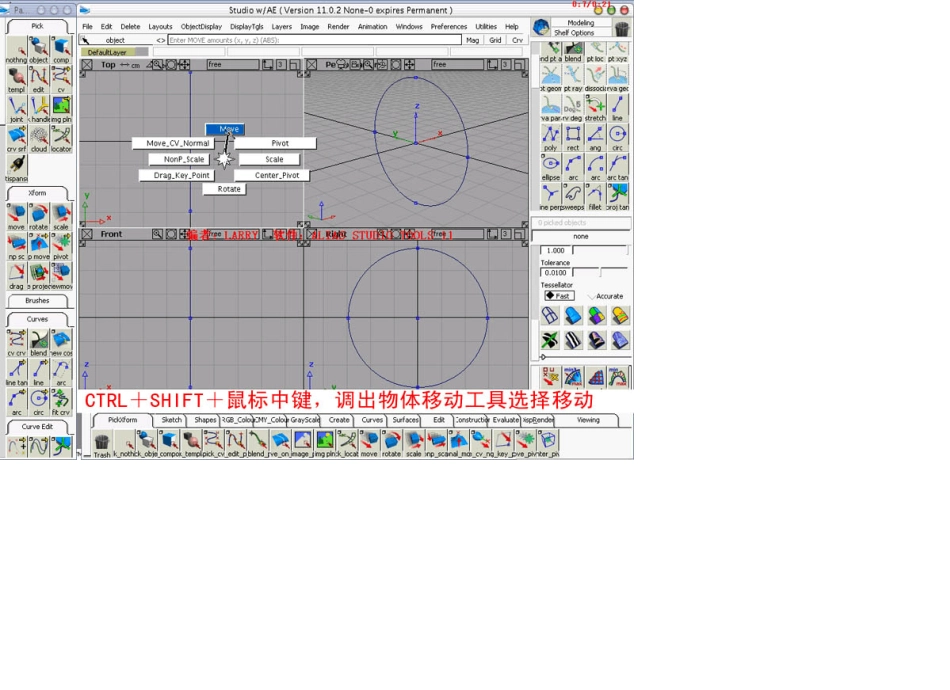The width and height of the screenshot is (950, 690).
Task: Click the Trash icon on the shelf
Action: point(102,443)
